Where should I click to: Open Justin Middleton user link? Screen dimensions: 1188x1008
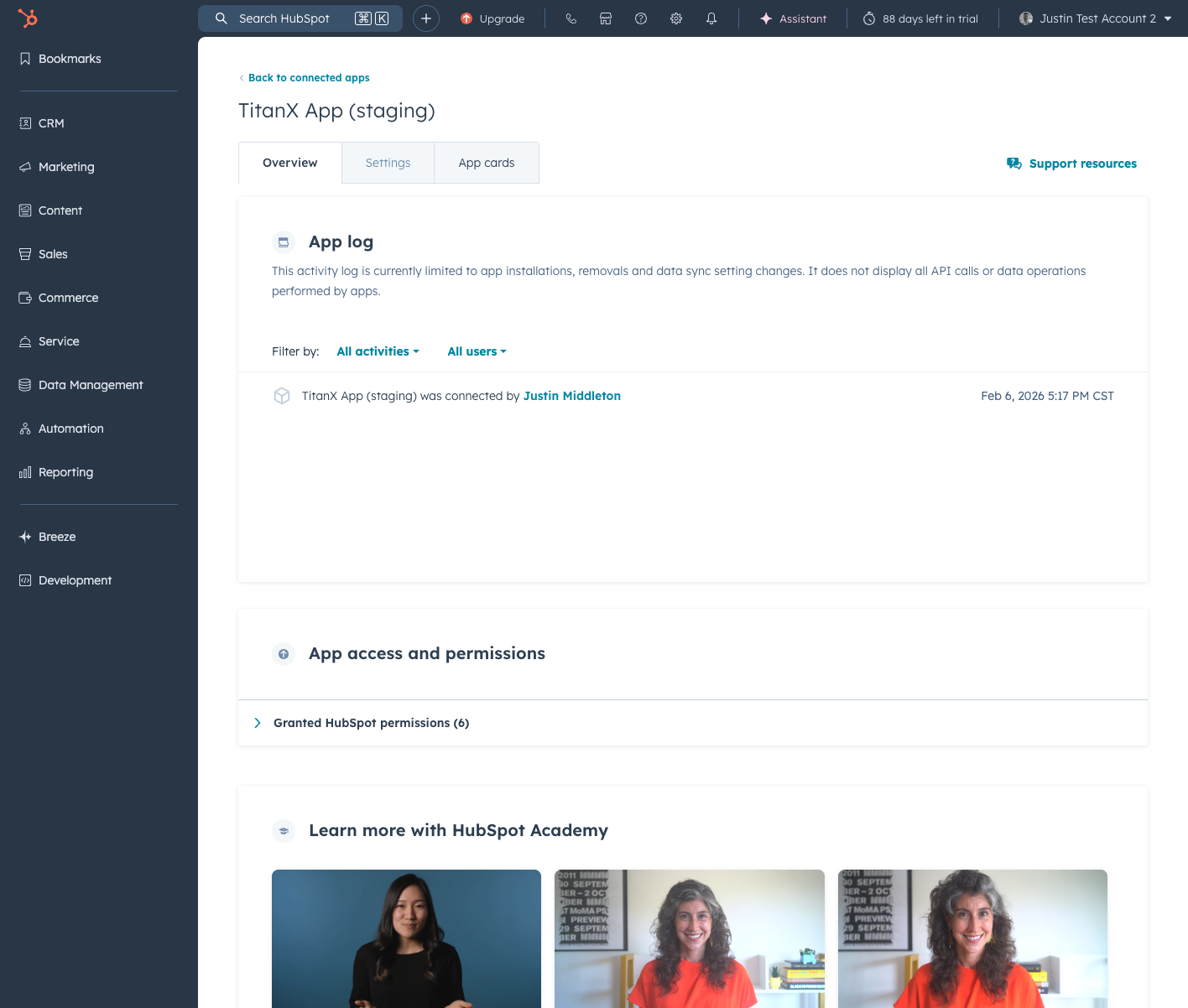click(572, 396)
